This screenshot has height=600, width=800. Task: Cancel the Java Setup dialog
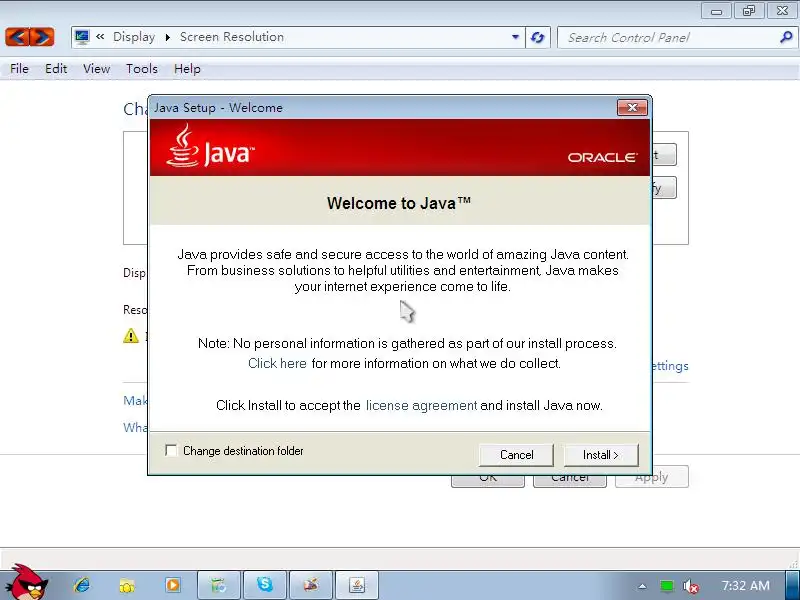pyautogui.click(x=516, y=455)
